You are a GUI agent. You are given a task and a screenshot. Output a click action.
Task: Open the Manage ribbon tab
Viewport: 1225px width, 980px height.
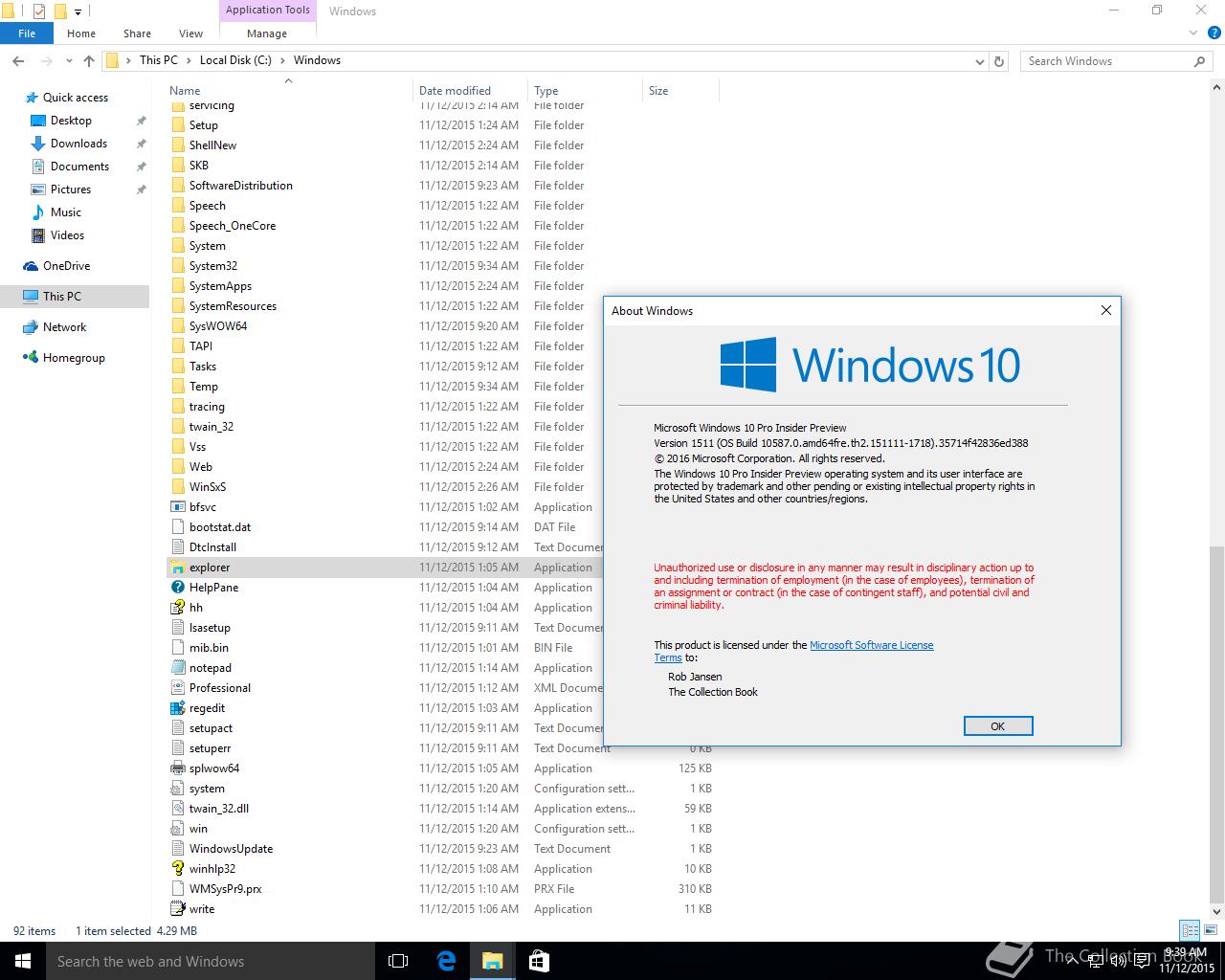point(267,33)
